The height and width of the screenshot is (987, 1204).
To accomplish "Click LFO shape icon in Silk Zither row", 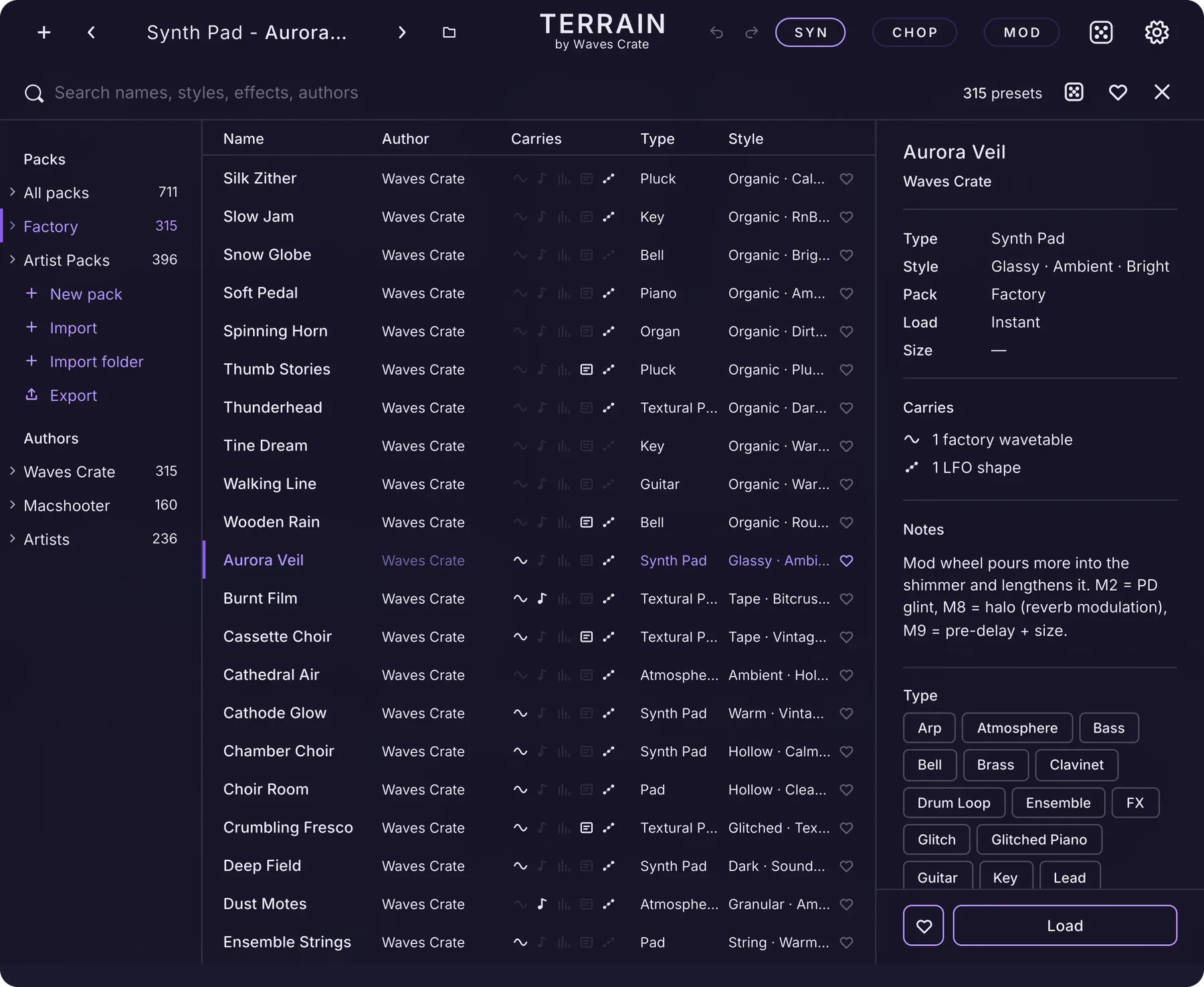I will tap(609, 179).
